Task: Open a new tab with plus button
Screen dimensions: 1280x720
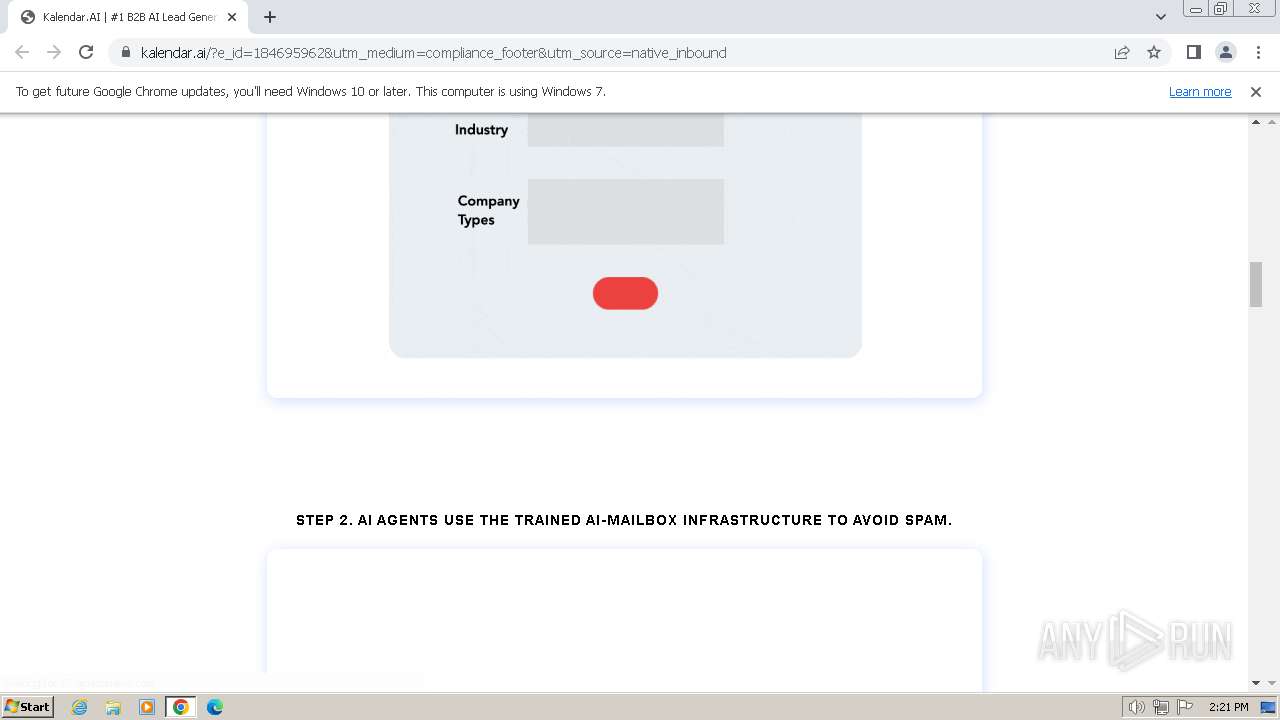Action: coord(270,17)
